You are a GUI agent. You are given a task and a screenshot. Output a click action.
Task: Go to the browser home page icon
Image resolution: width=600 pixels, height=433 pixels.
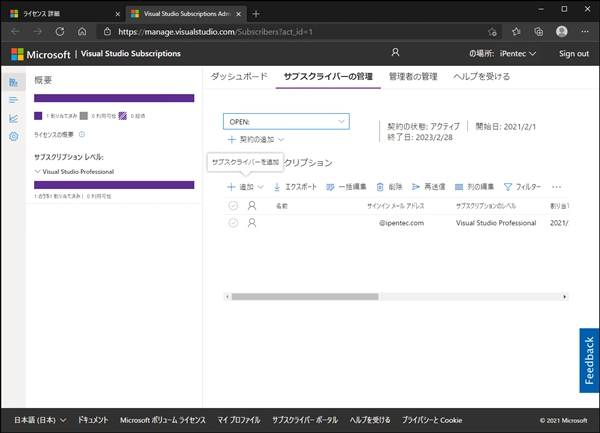82,32
